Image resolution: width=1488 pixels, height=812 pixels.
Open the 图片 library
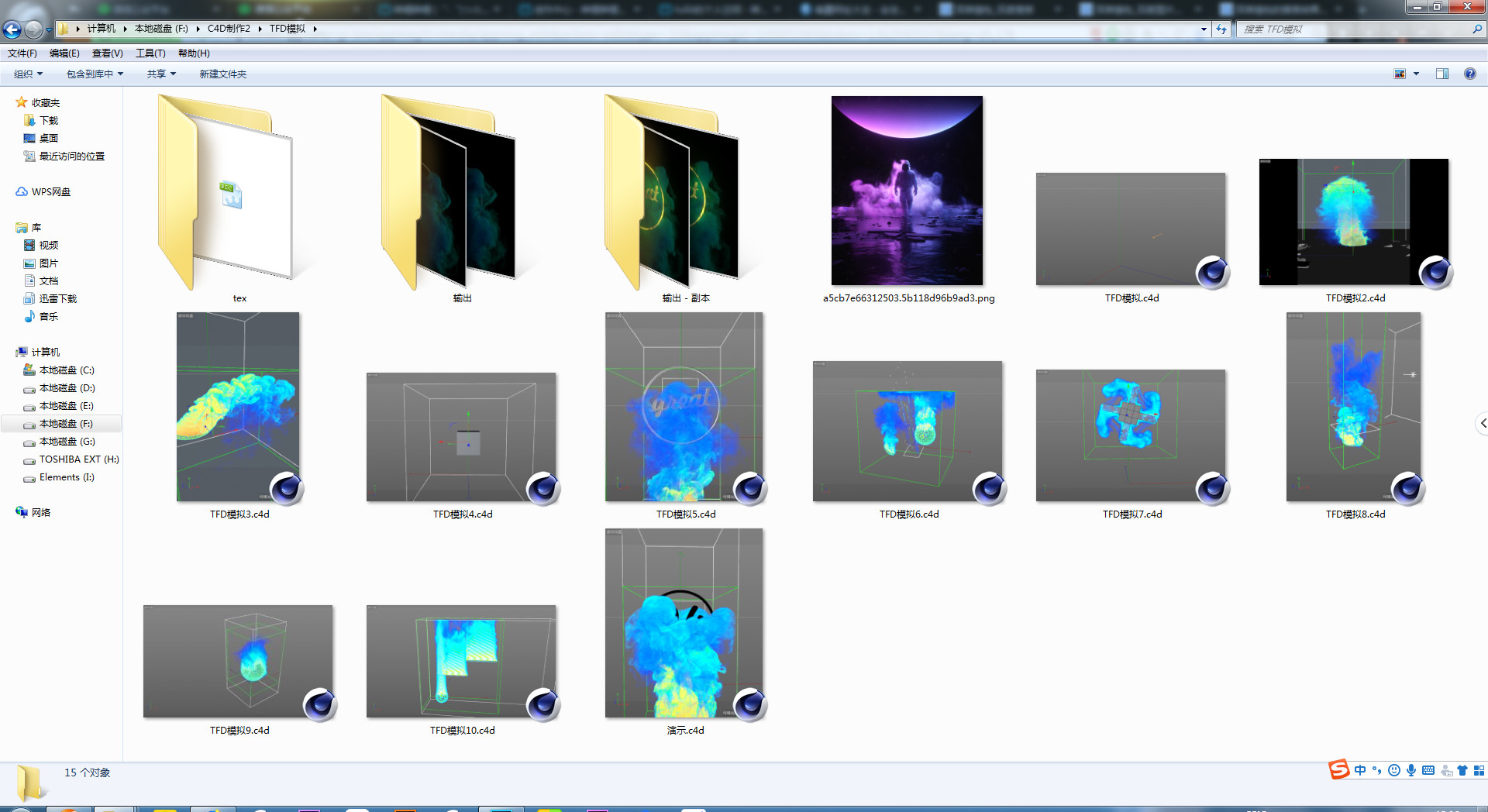click(49, 263)
